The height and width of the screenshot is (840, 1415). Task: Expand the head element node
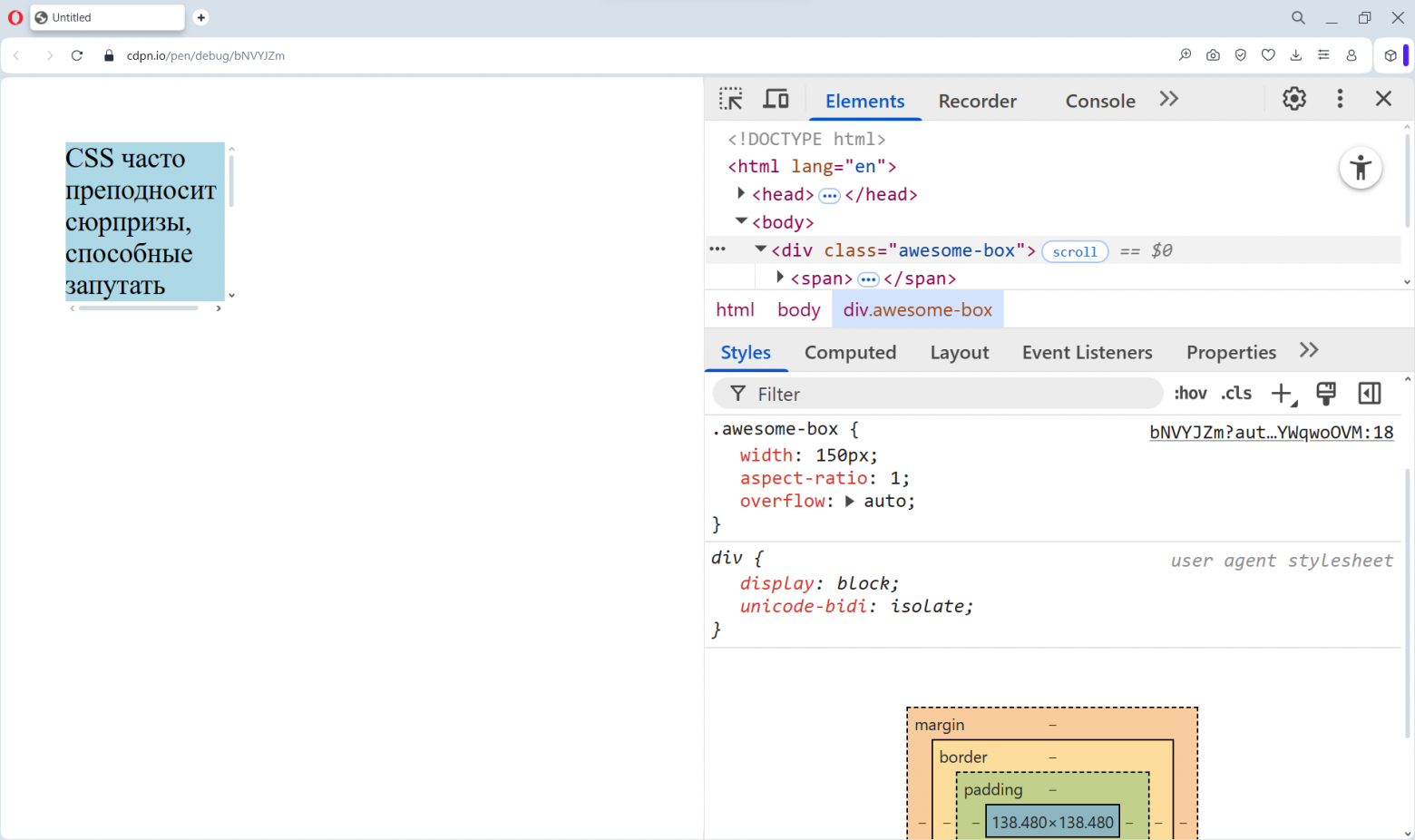[741, 193]
